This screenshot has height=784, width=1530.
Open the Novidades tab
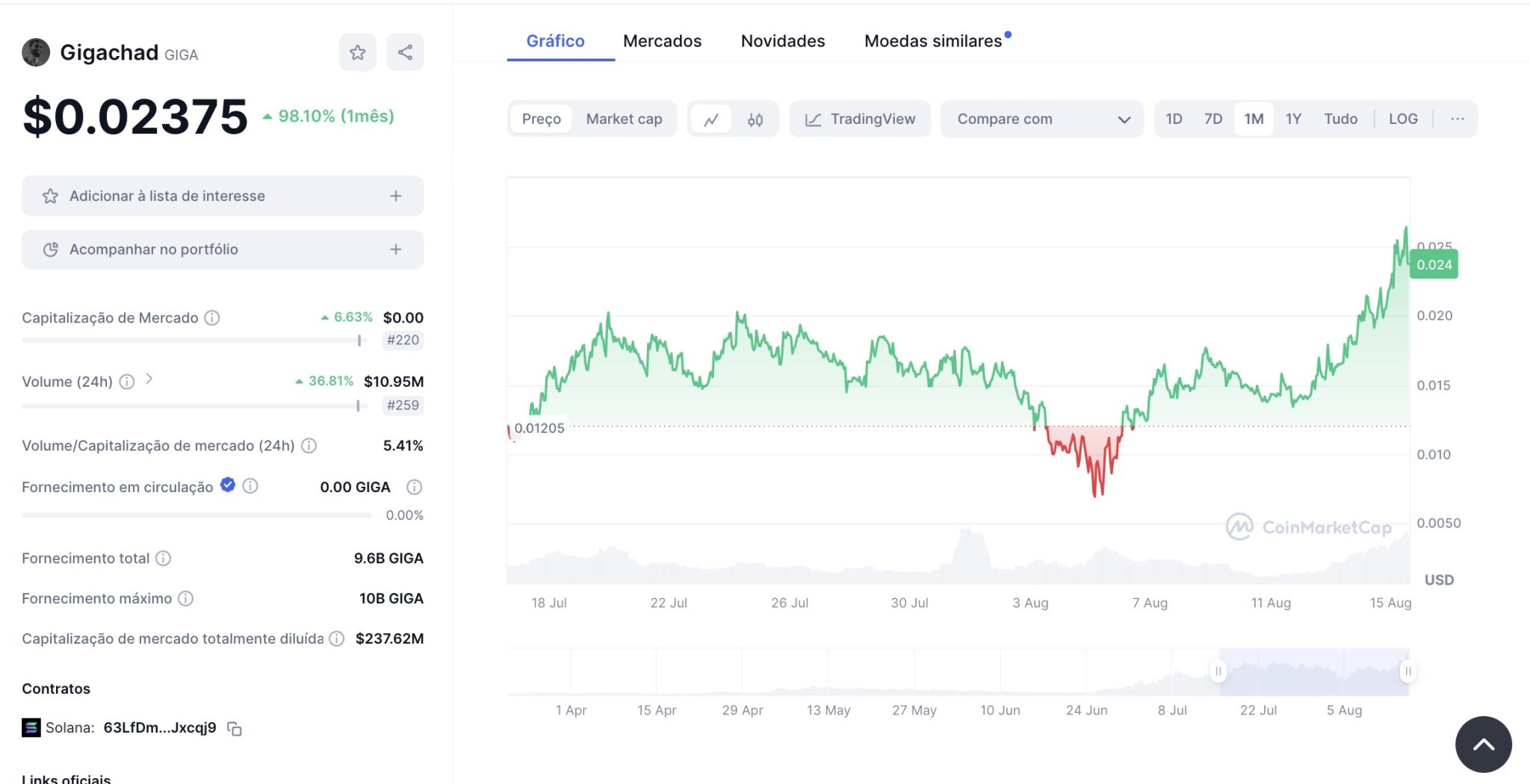click(x=782, y=40)
